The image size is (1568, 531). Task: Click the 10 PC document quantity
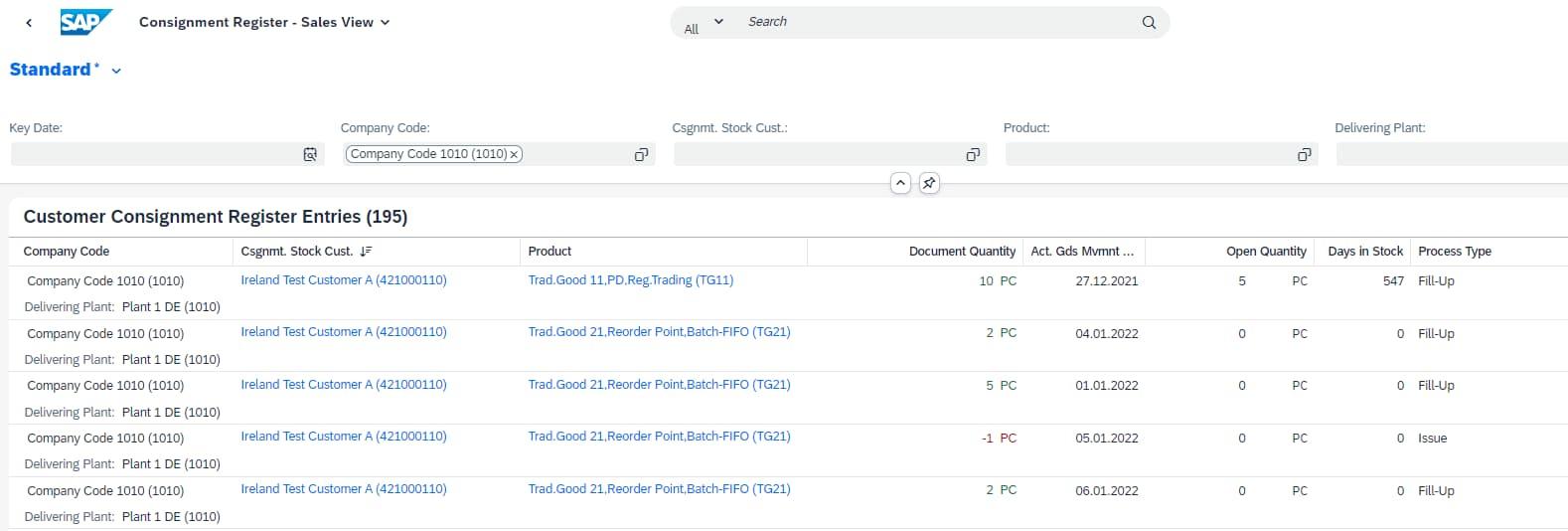click(998, 281)
